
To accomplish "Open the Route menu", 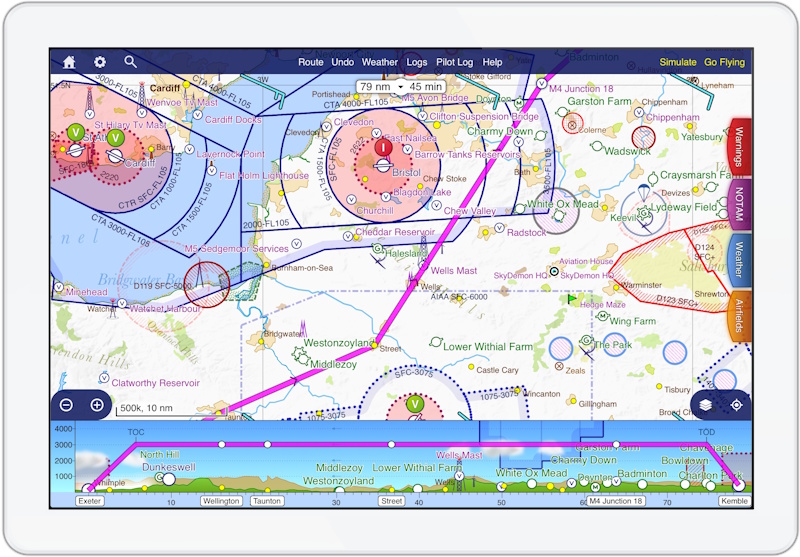I will click(x=311, y=62).
